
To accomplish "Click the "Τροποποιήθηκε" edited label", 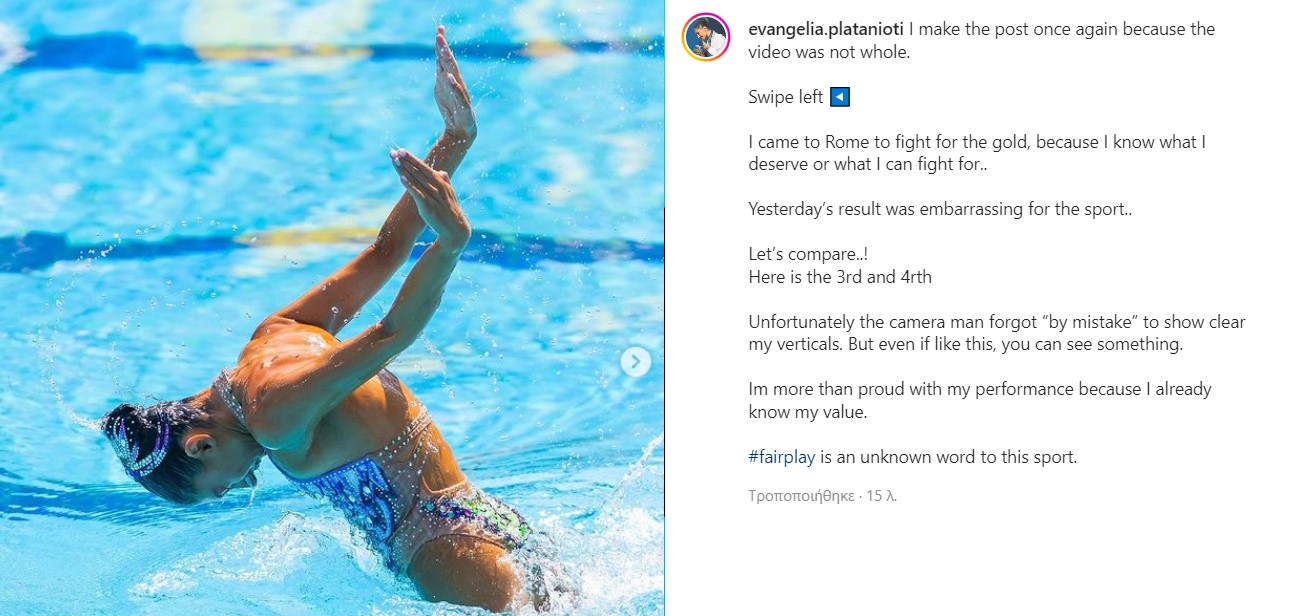I will tap(801, 495).
